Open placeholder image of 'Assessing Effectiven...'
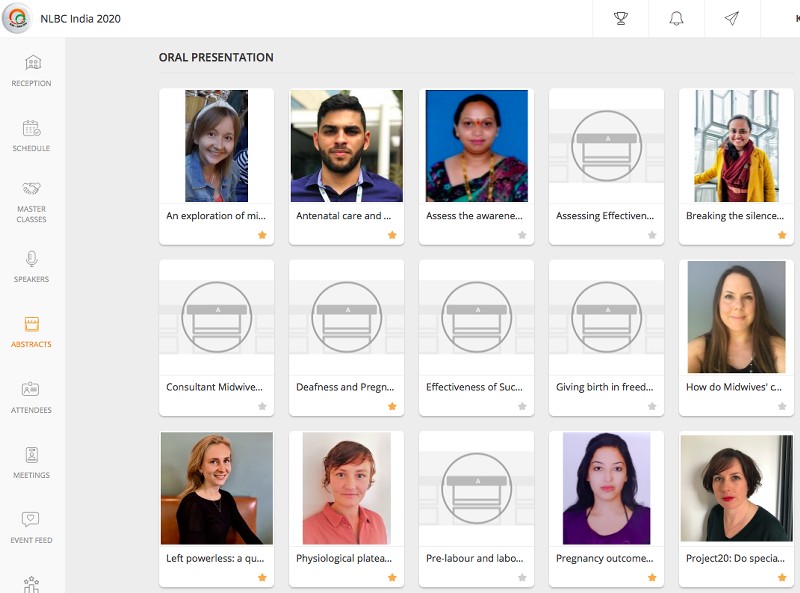The image size is (800, 593). pyautogui.click(x=607, y=146)
